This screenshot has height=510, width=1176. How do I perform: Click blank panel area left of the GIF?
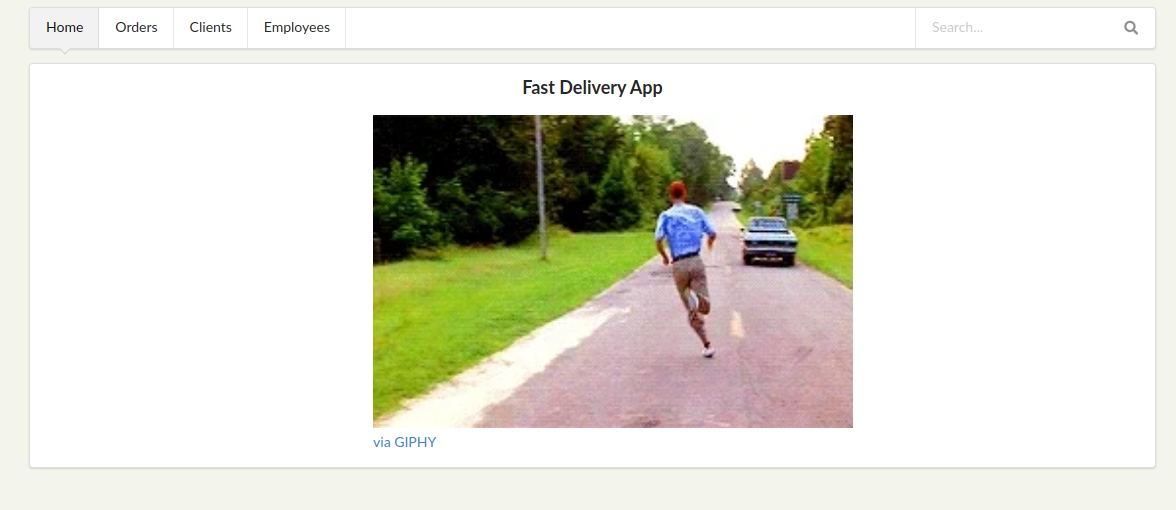point(201,270)
